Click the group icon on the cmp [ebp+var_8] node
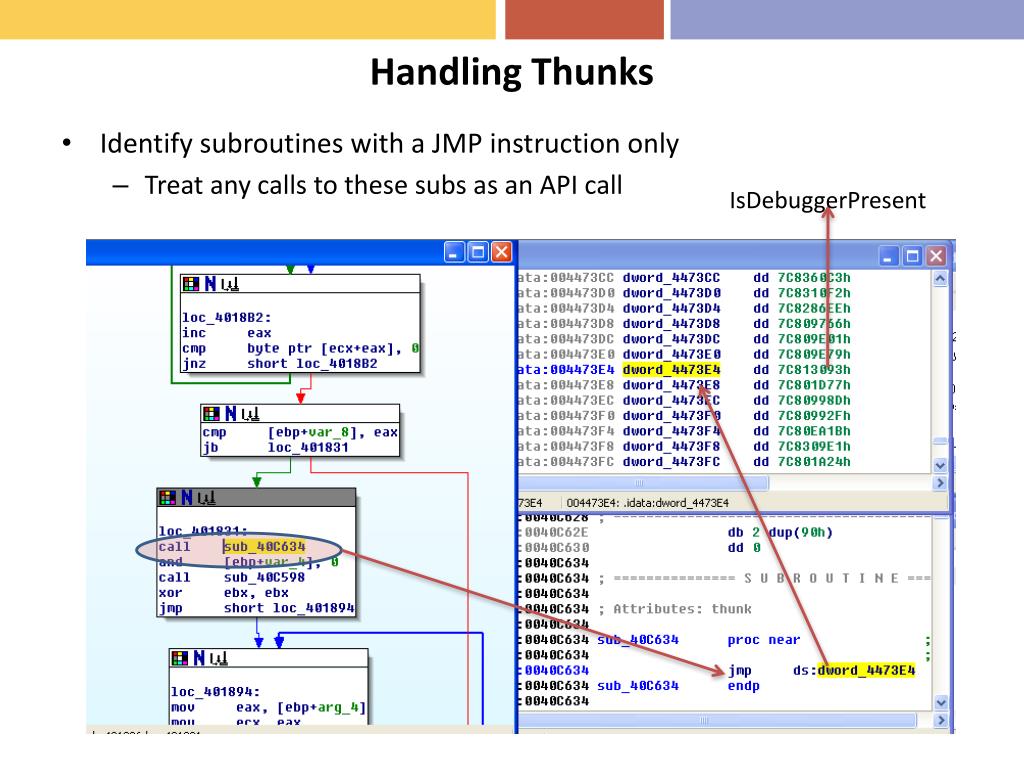This screenshot has width=1024, height=768. (250, 414)
